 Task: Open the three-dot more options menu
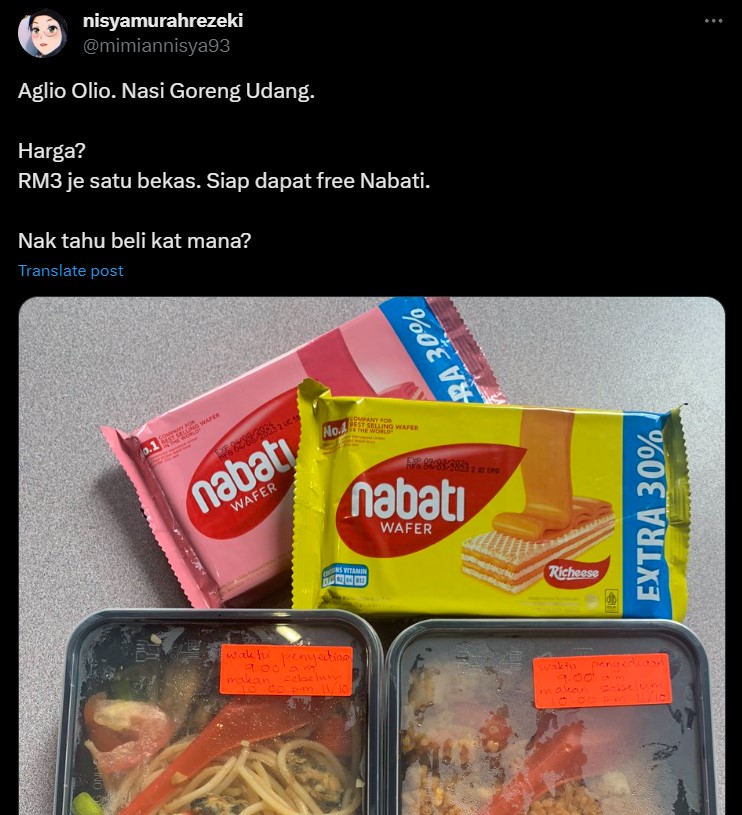pyautogui.click(x=713, y=21)
